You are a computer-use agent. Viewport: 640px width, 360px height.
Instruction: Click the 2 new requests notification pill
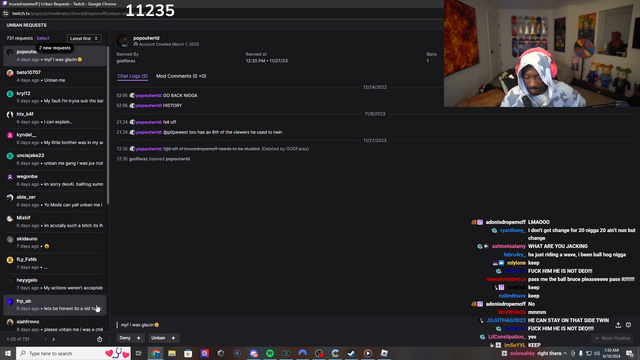point(55,48)
